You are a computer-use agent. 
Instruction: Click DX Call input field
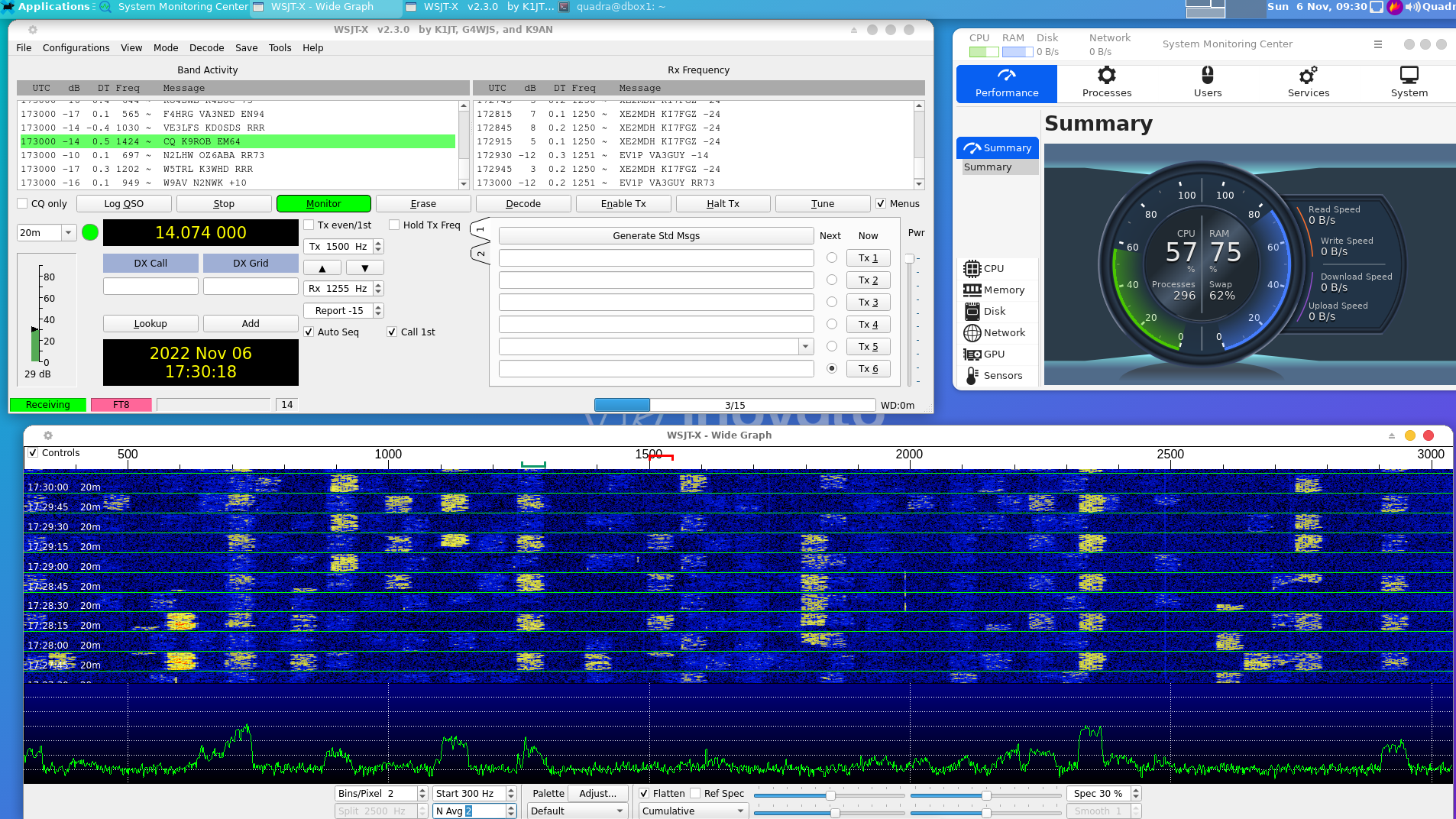click(150, 286)
